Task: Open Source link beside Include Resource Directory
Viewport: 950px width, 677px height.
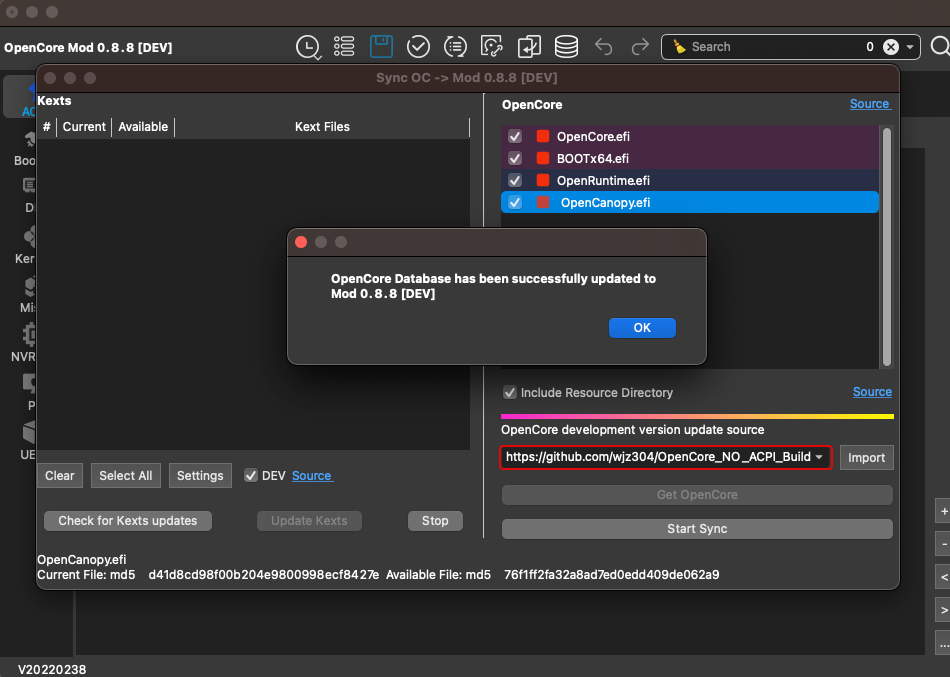Action: click(872, 392)
